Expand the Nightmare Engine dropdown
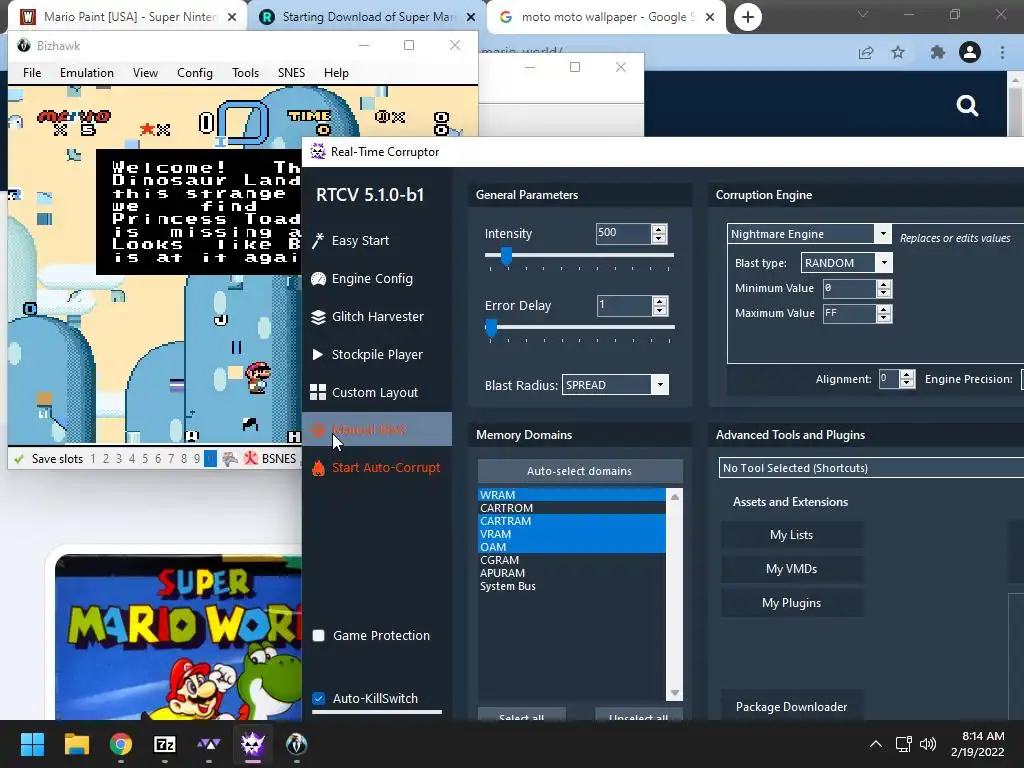This screenshot has width=1024, height=768. pyautogui.click(x=883, y=234)
